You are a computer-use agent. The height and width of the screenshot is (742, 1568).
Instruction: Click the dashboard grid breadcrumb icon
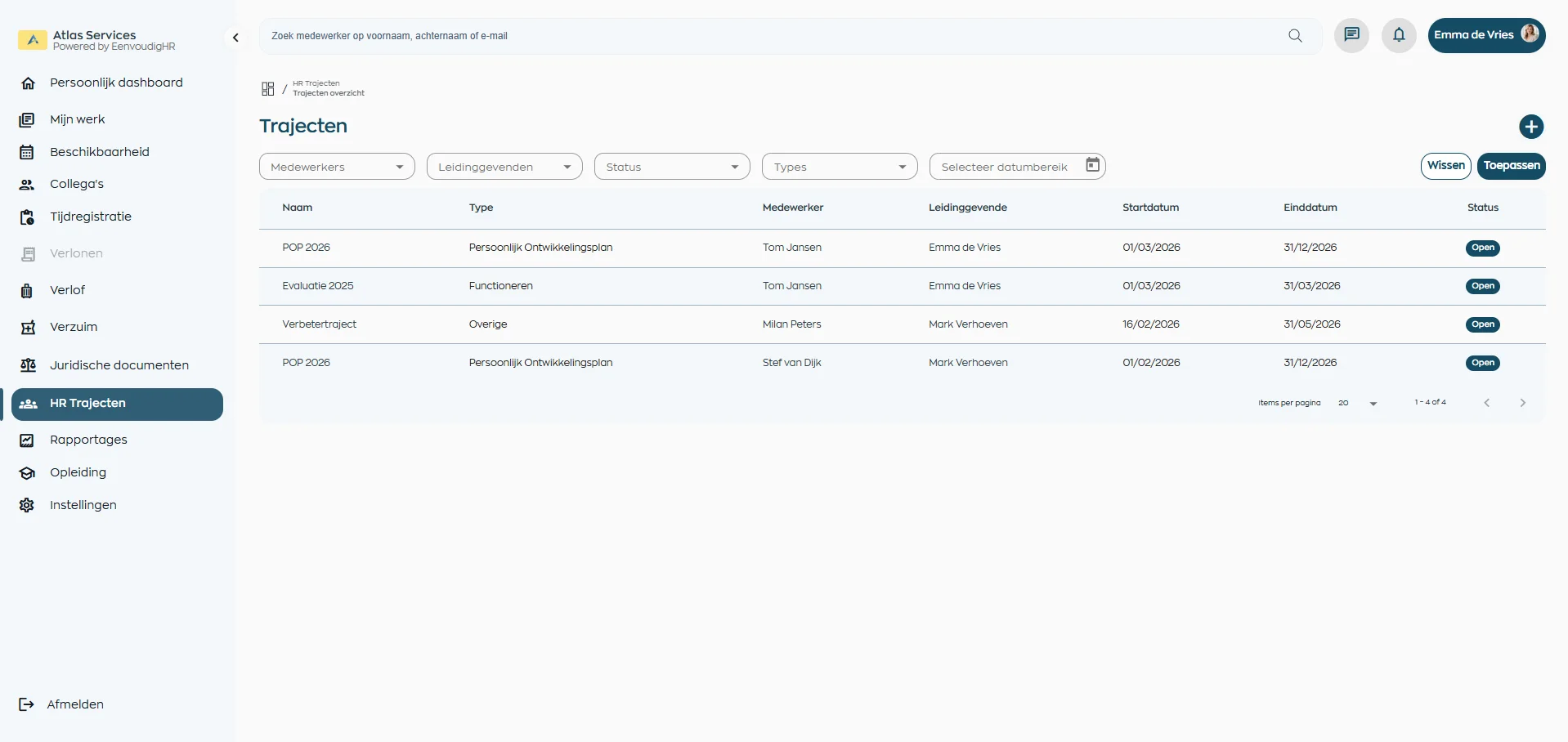pyautogui.click(x=267, y=88)
